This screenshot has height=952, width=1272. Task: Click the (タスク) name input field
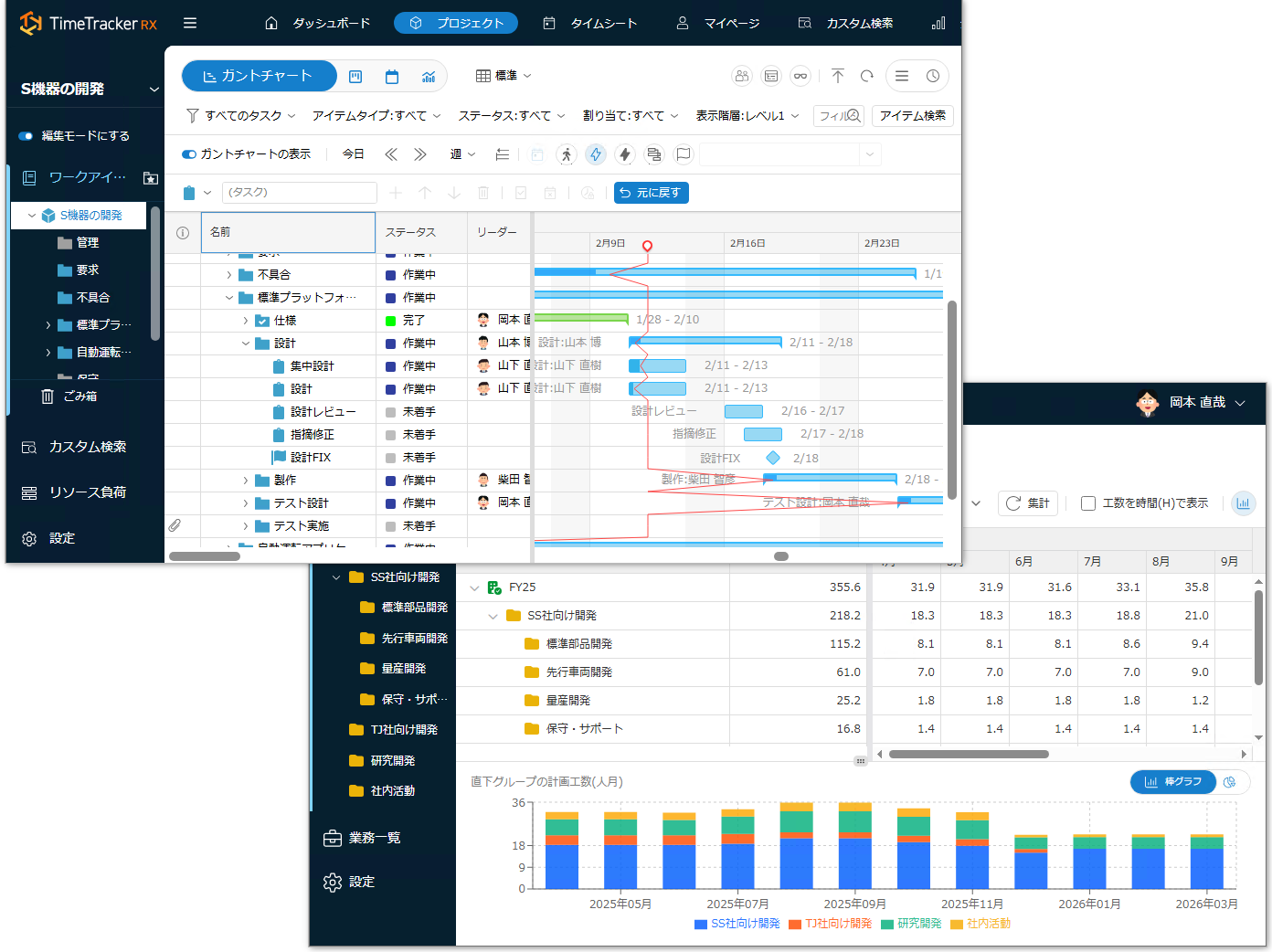pyautogui.click(x=299, y=193)
